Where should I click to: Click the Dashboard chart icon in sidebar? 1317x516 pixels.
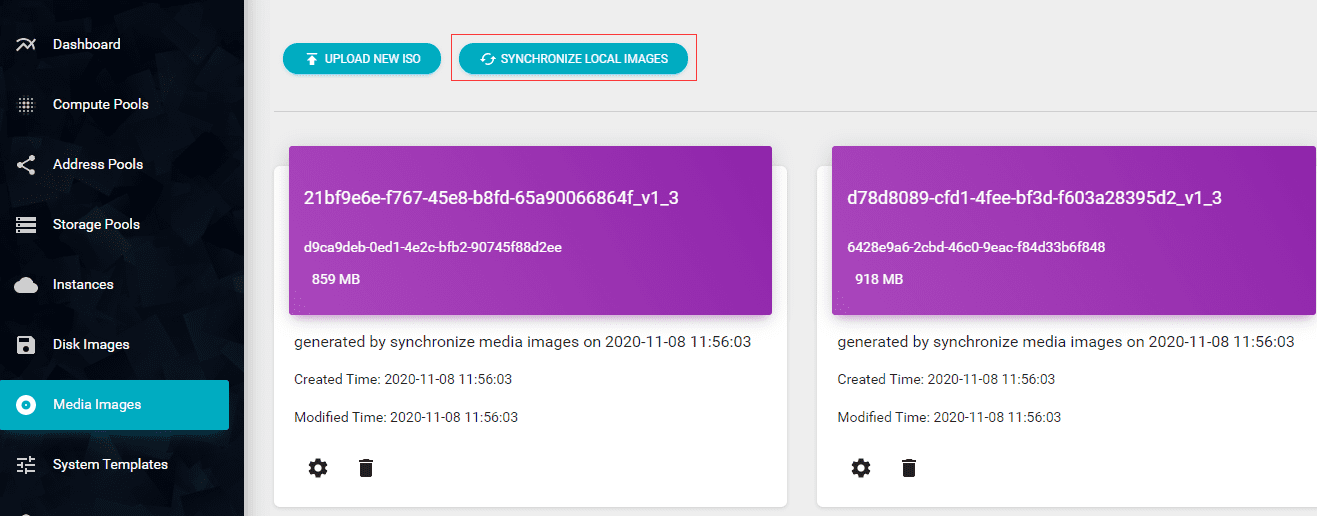coord(27,44)
